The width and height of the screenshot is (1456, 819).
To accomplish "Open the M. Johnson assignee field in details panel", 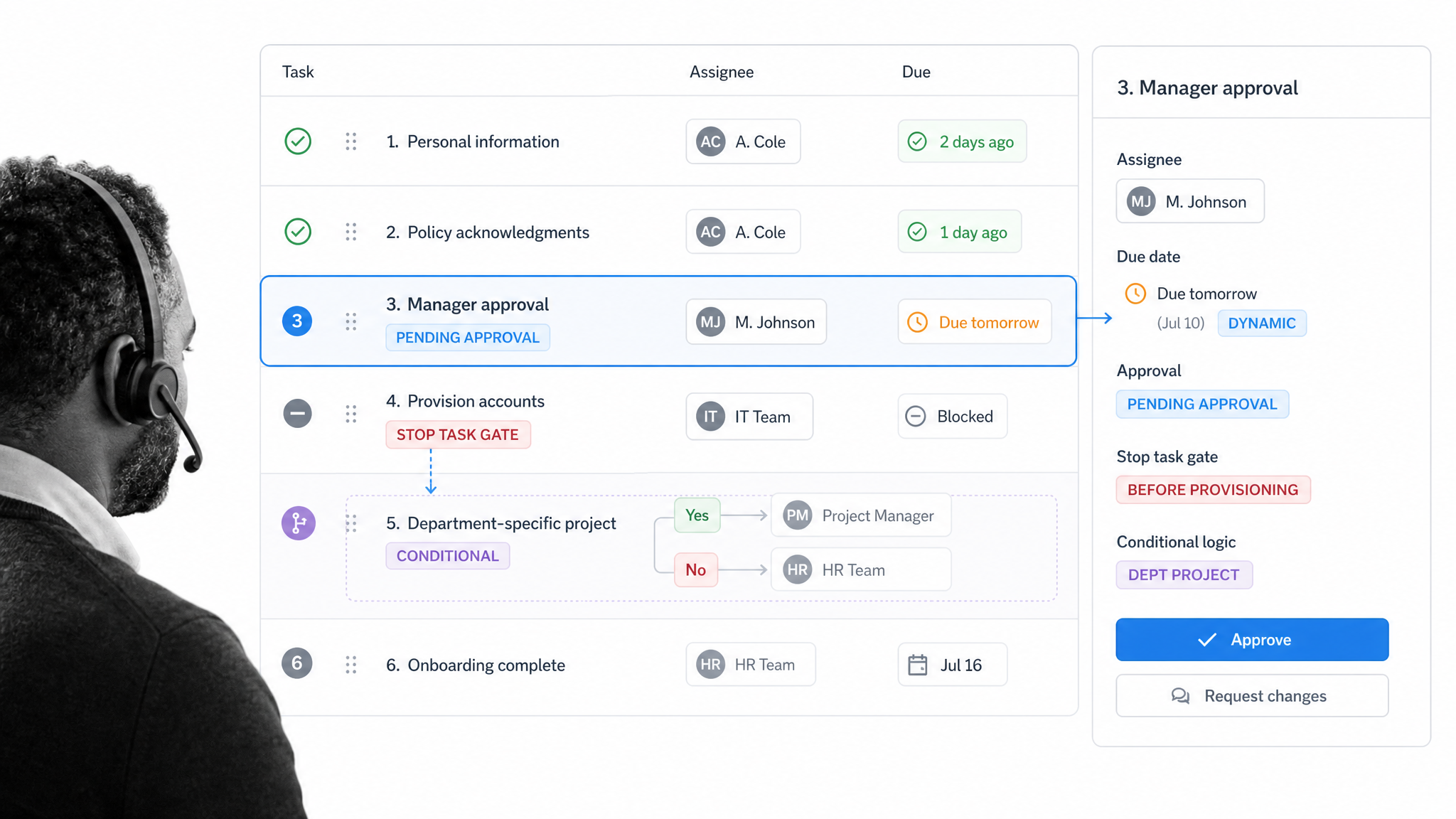I will tap(1190, 201).
